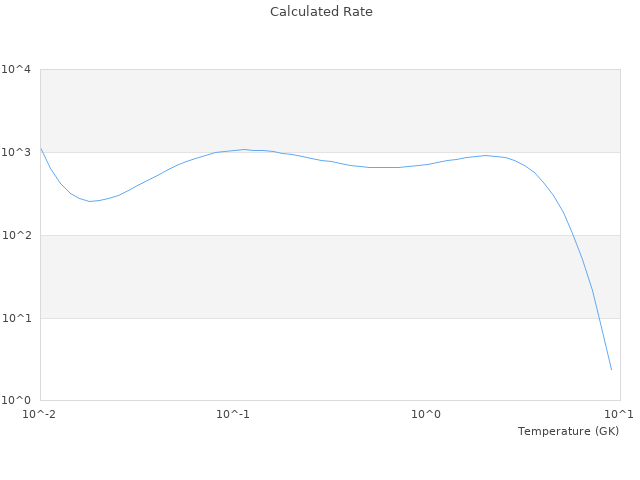Select the 10^1 label on the x-axis
Screen dimensions: 640x480
(618, 414)
